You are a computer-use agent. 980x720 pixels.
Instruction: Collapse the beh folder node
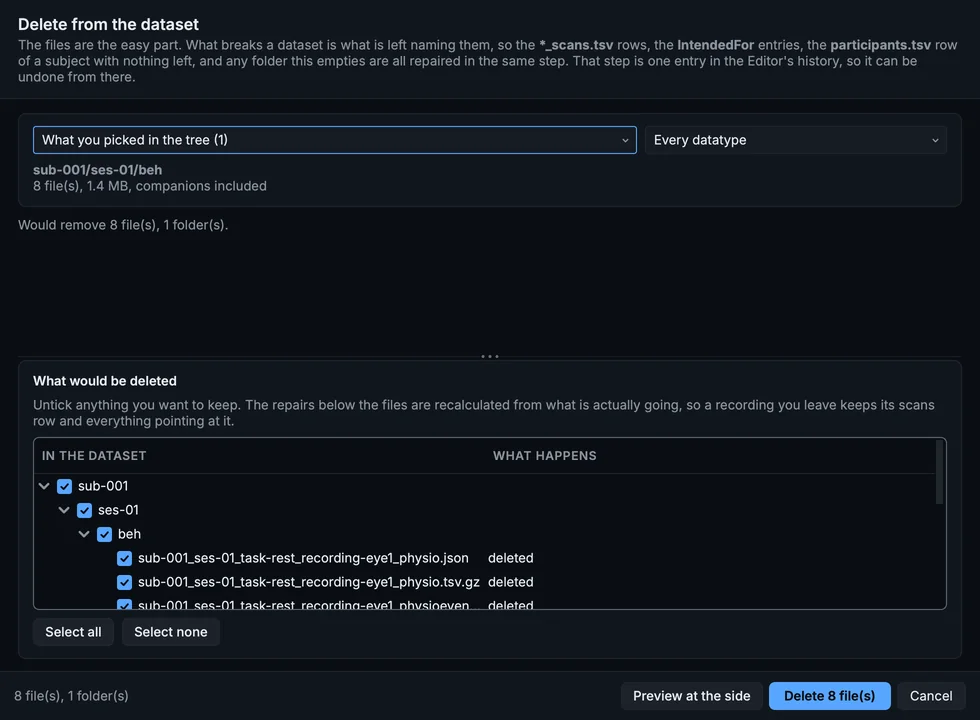coord(84,534)
